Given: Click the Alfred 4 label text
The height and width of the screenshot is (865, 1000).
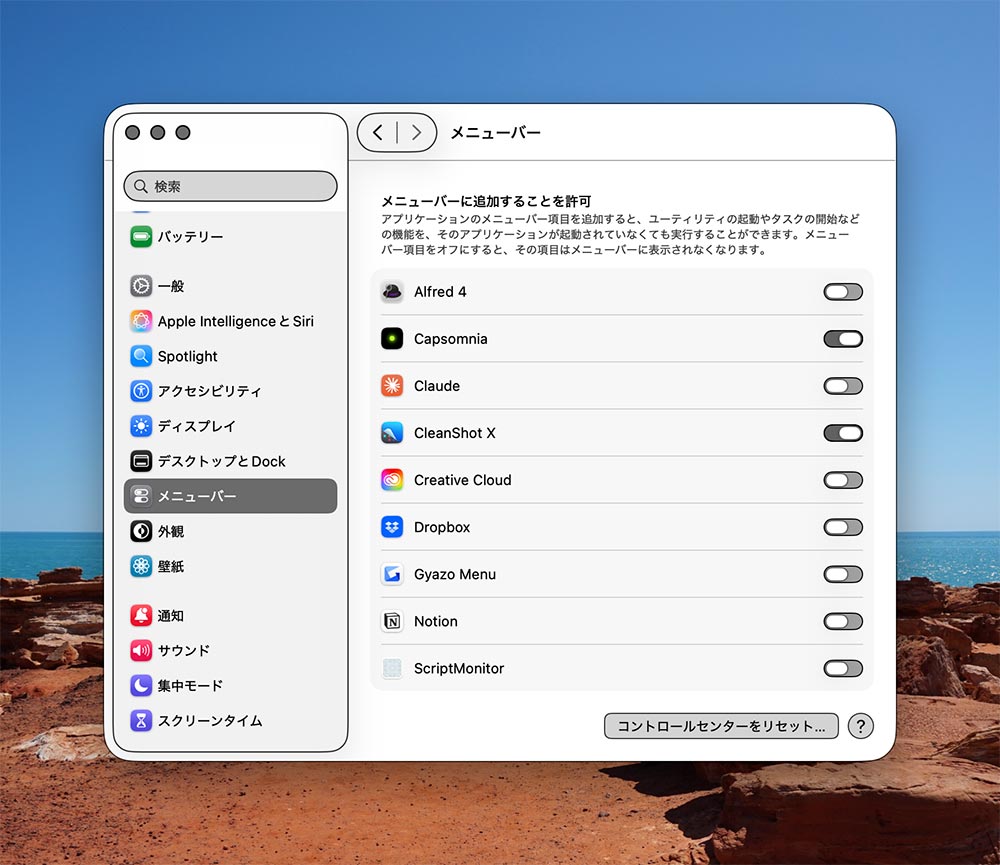Looking at the screenshot, I should [x=440, y=292].
